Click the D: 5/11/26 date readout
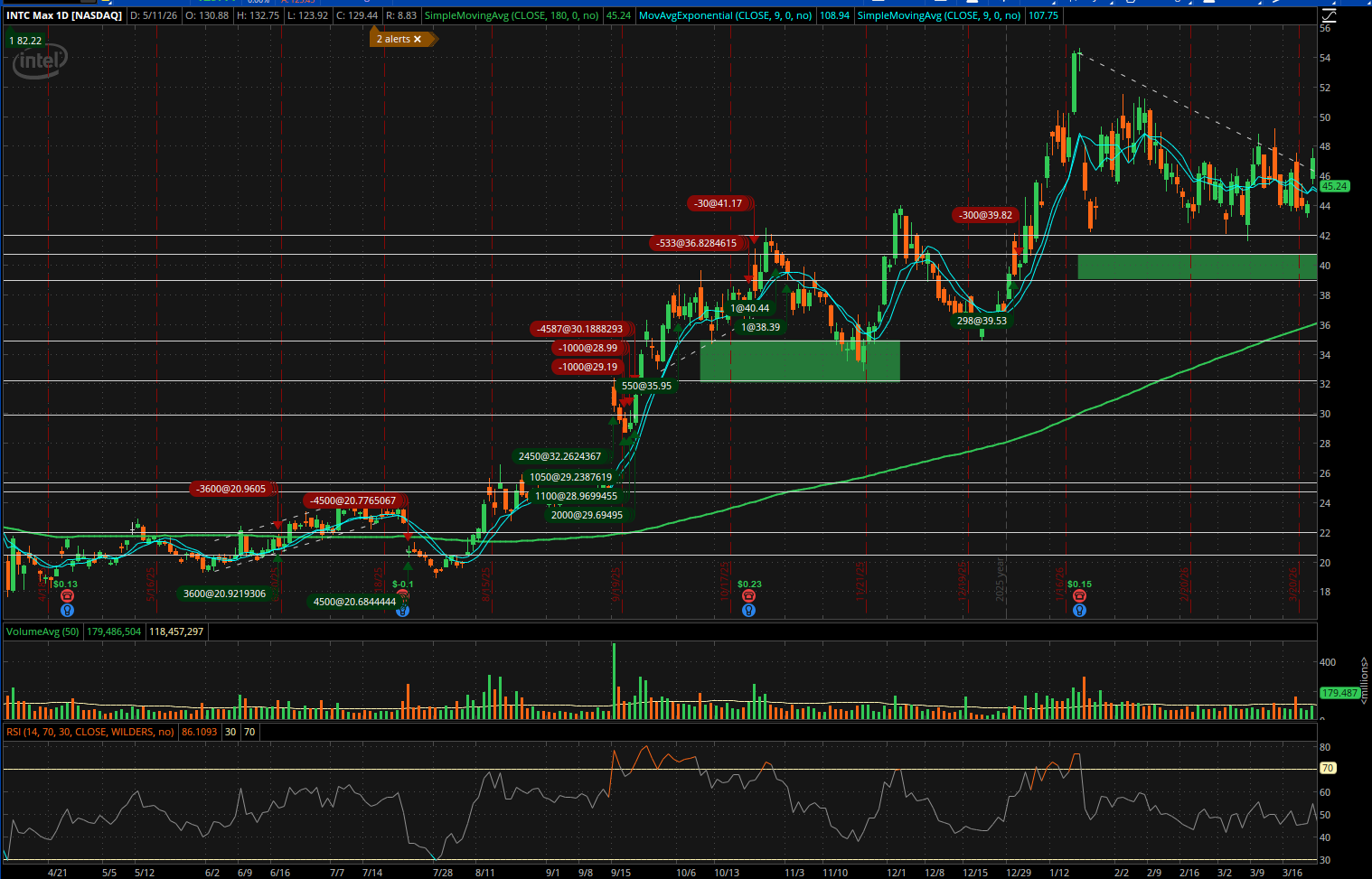 tap(153, 15)
